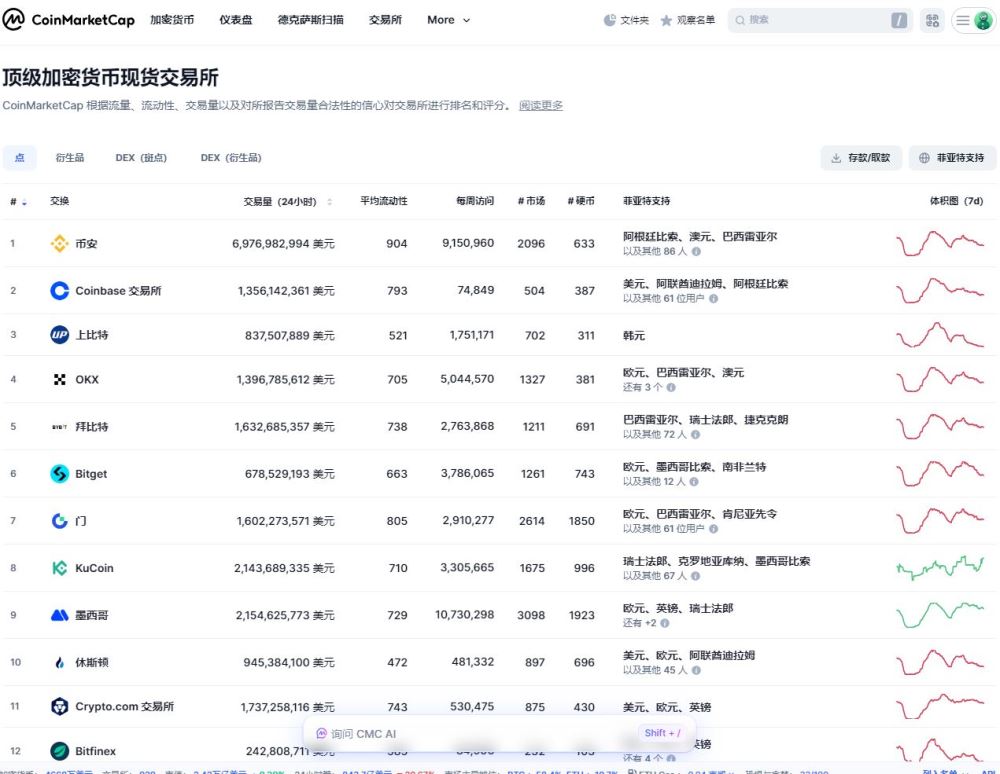
Task: Click OKX 7d volume chart
Action: pos(940,379)
